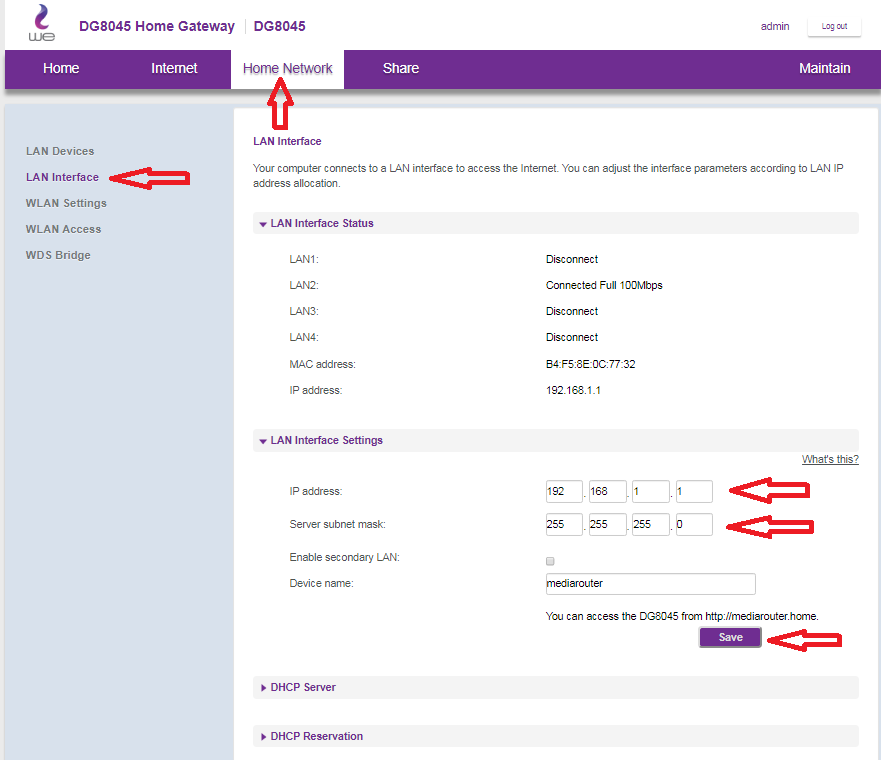Click second subnet mask octet field

[x=608, y=524]
